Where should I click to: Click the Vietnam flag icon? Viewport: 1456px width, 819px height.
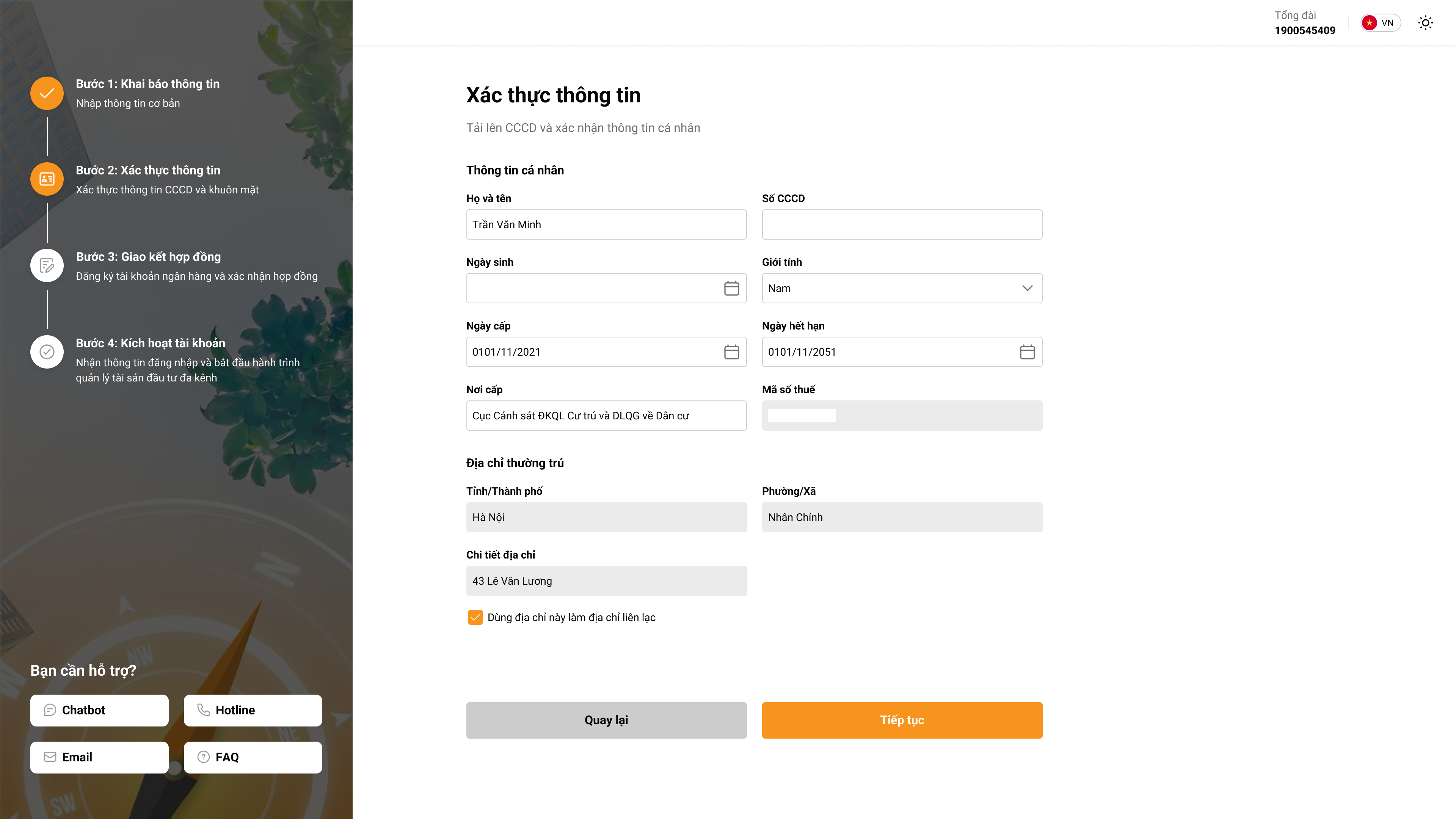click(x=1370, y=23)
